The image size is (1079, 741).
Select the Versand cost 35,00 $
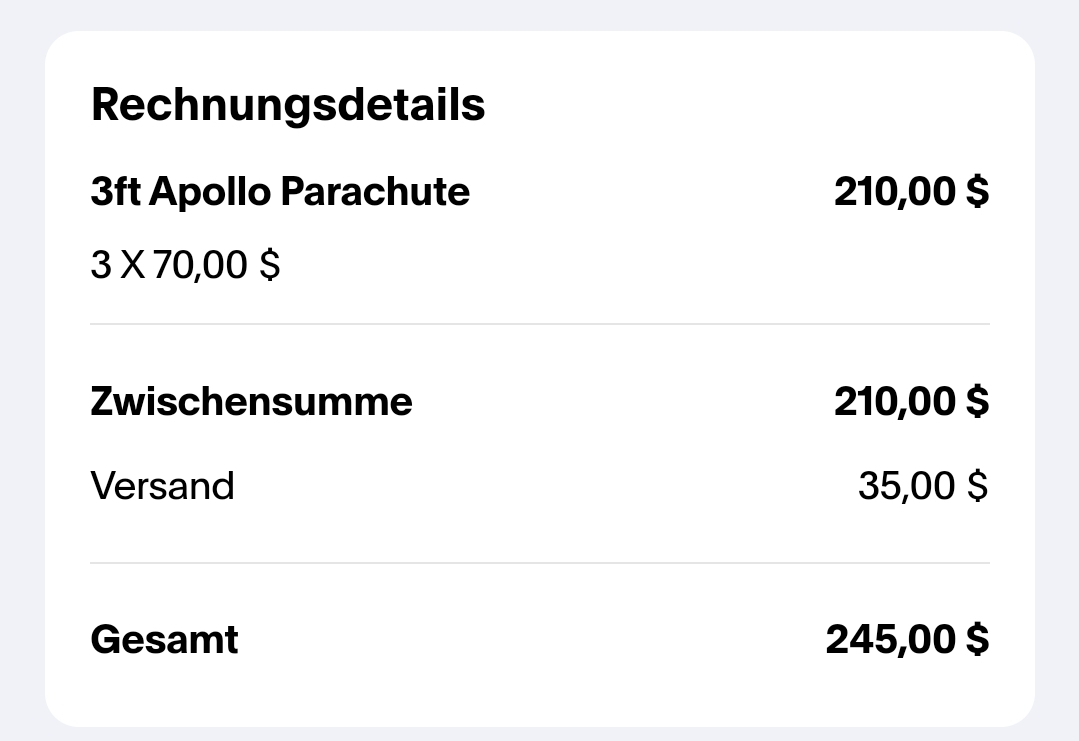[922, 486]
